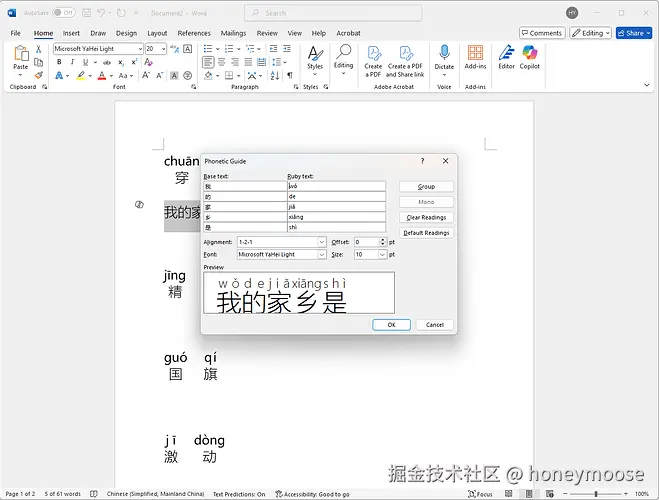The height and width of the screenshot is (500, 659).
Task: Toggle Center paragraph alignment
Action: (x=221, y=62)
